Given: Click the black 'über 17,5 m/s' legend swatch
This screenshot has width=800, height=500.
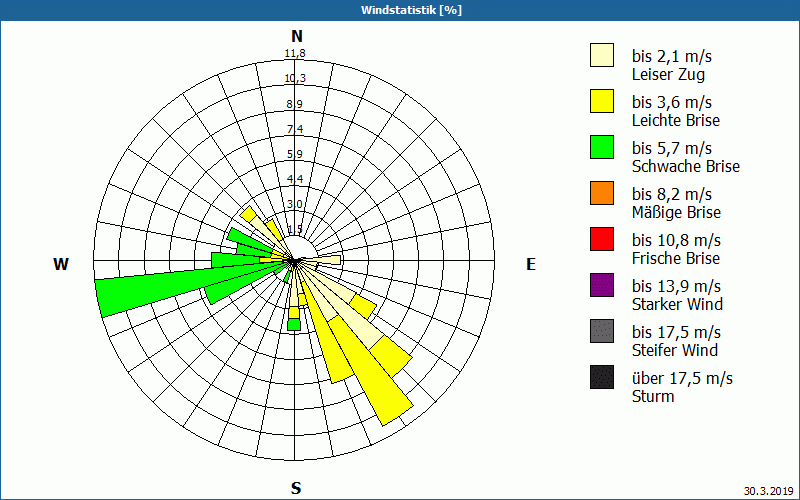Looking at the screenshot, I should (602, 377).
